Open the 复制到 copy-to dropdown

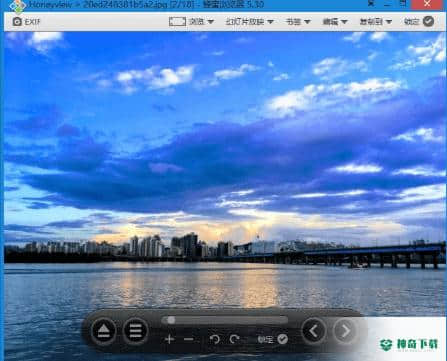pyautogui.click(x=375, y=22)
